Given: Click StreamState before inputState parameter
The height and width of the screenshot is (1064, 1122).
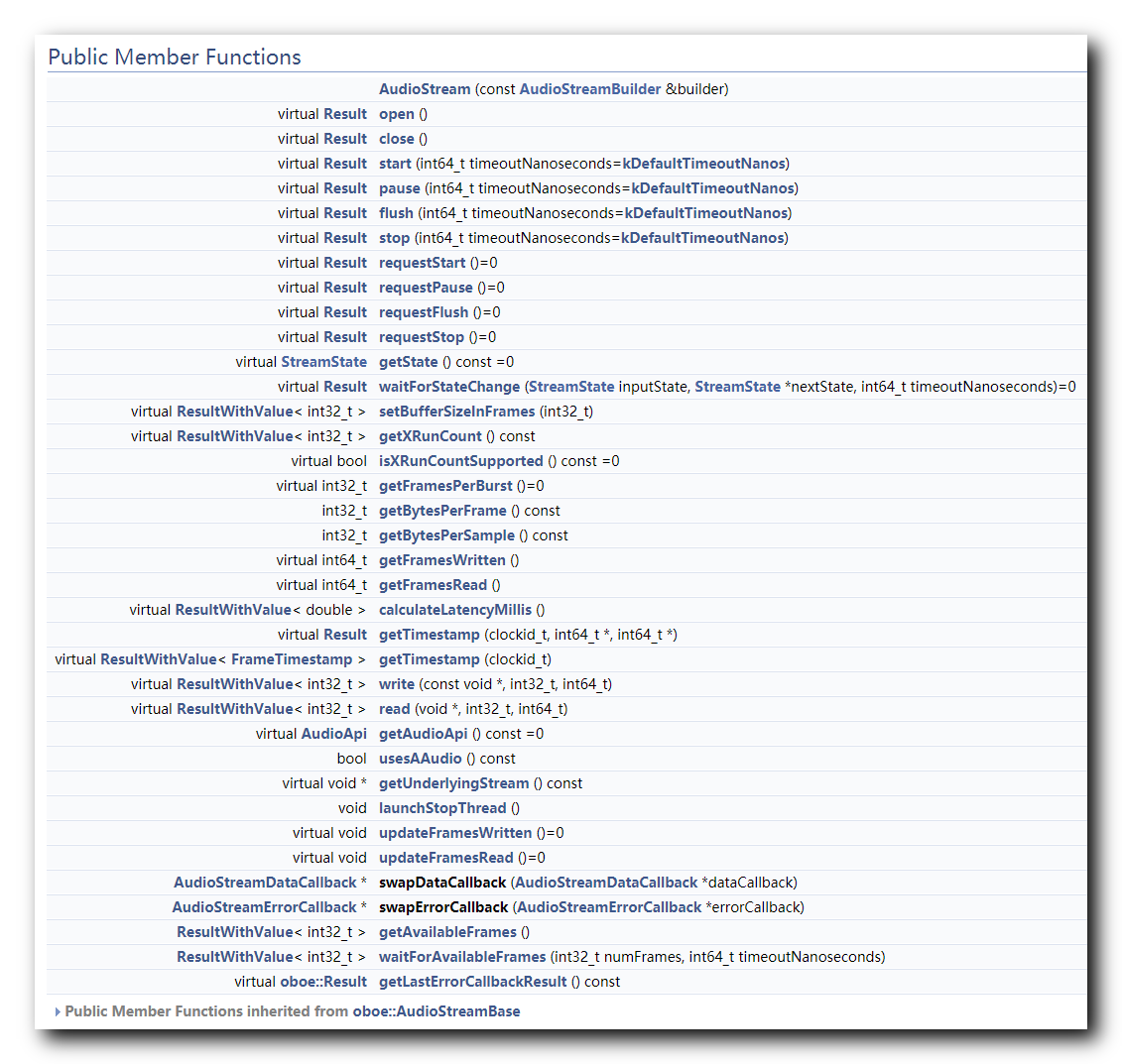Looking at the screenshot, I should tap(571, 387).
